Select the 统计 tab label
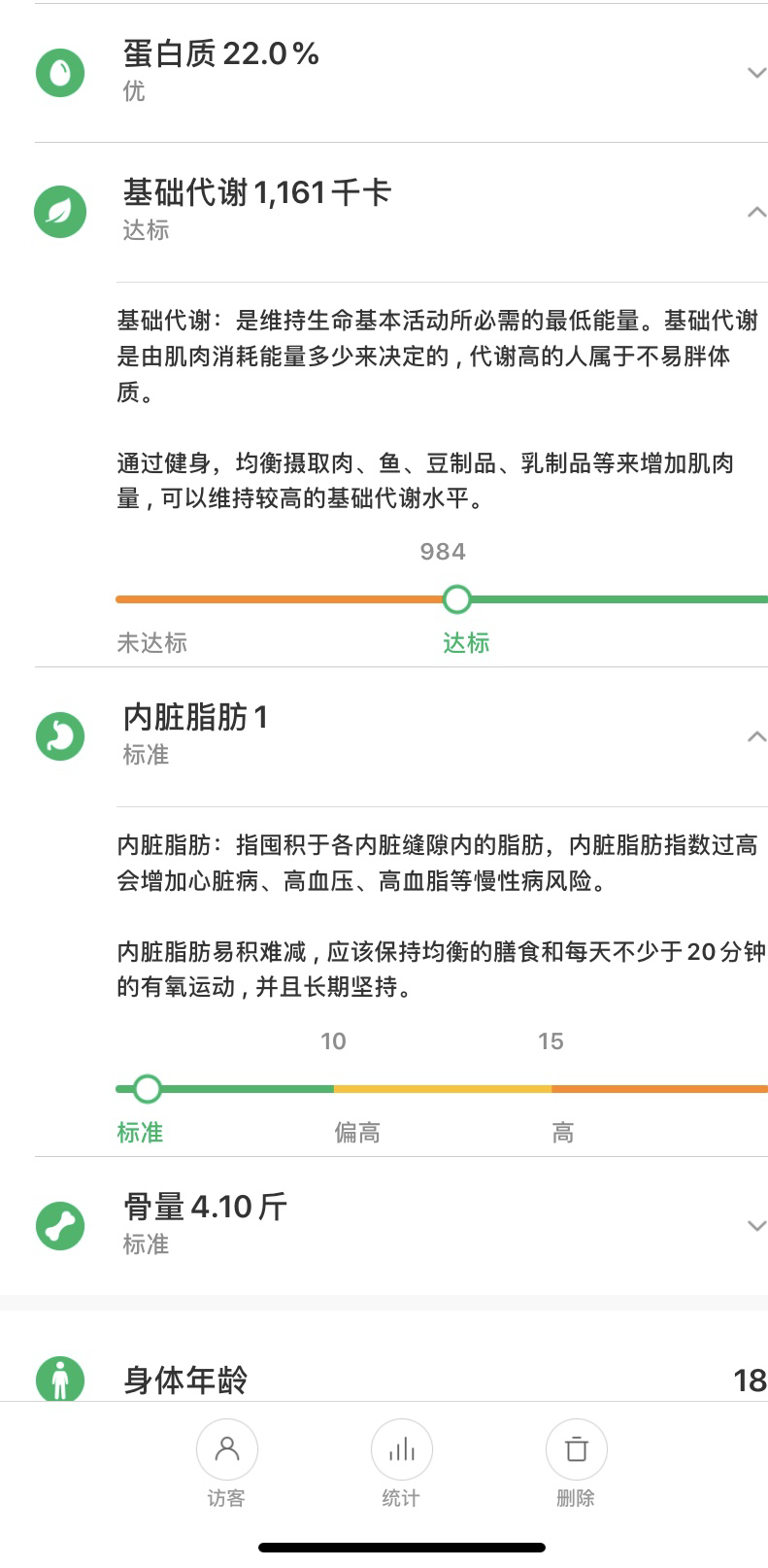The image size is (768, 1568). tap(401, 1498)
